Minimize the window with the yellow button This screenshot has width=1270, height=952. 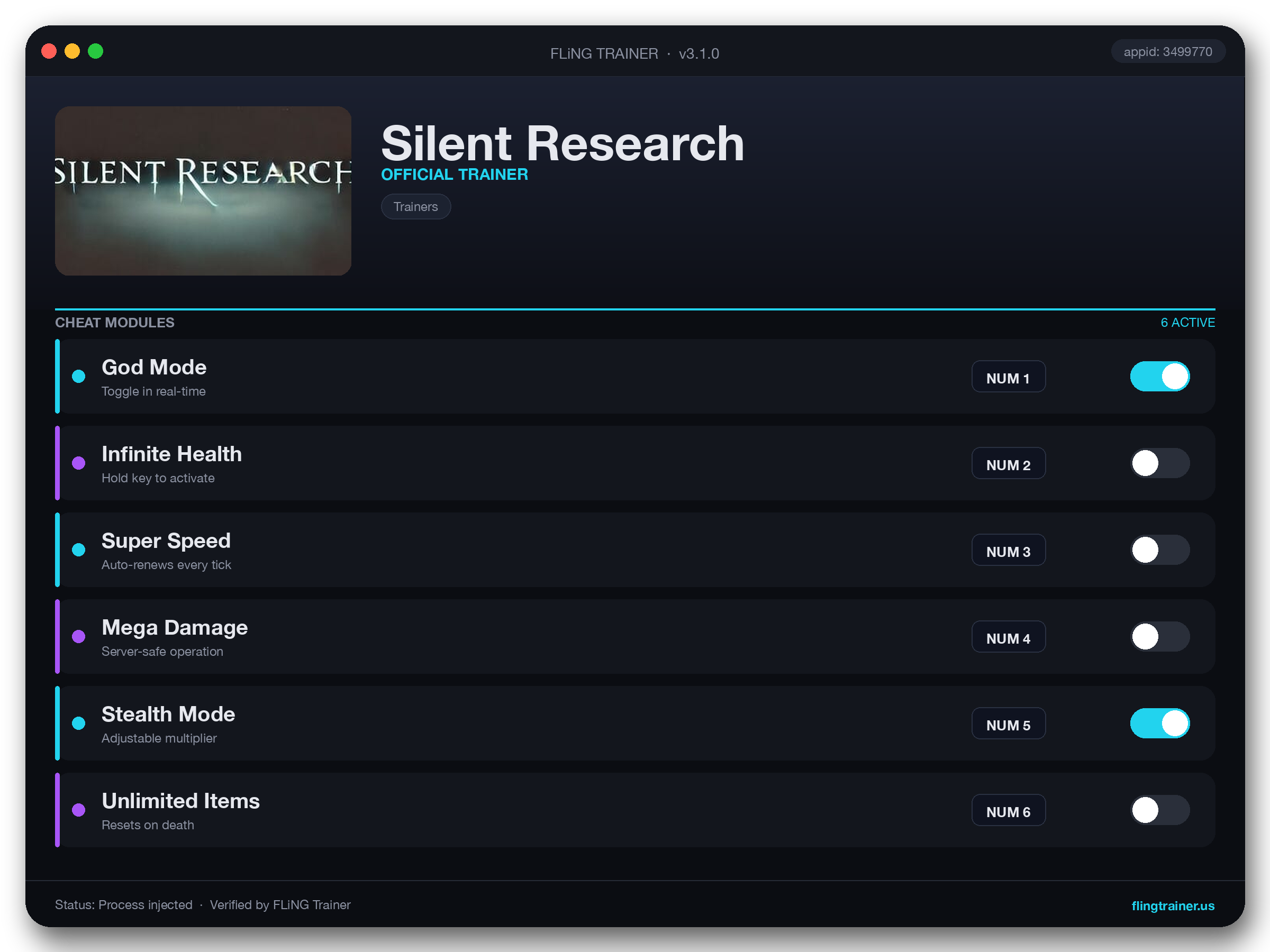pos(72,51)
